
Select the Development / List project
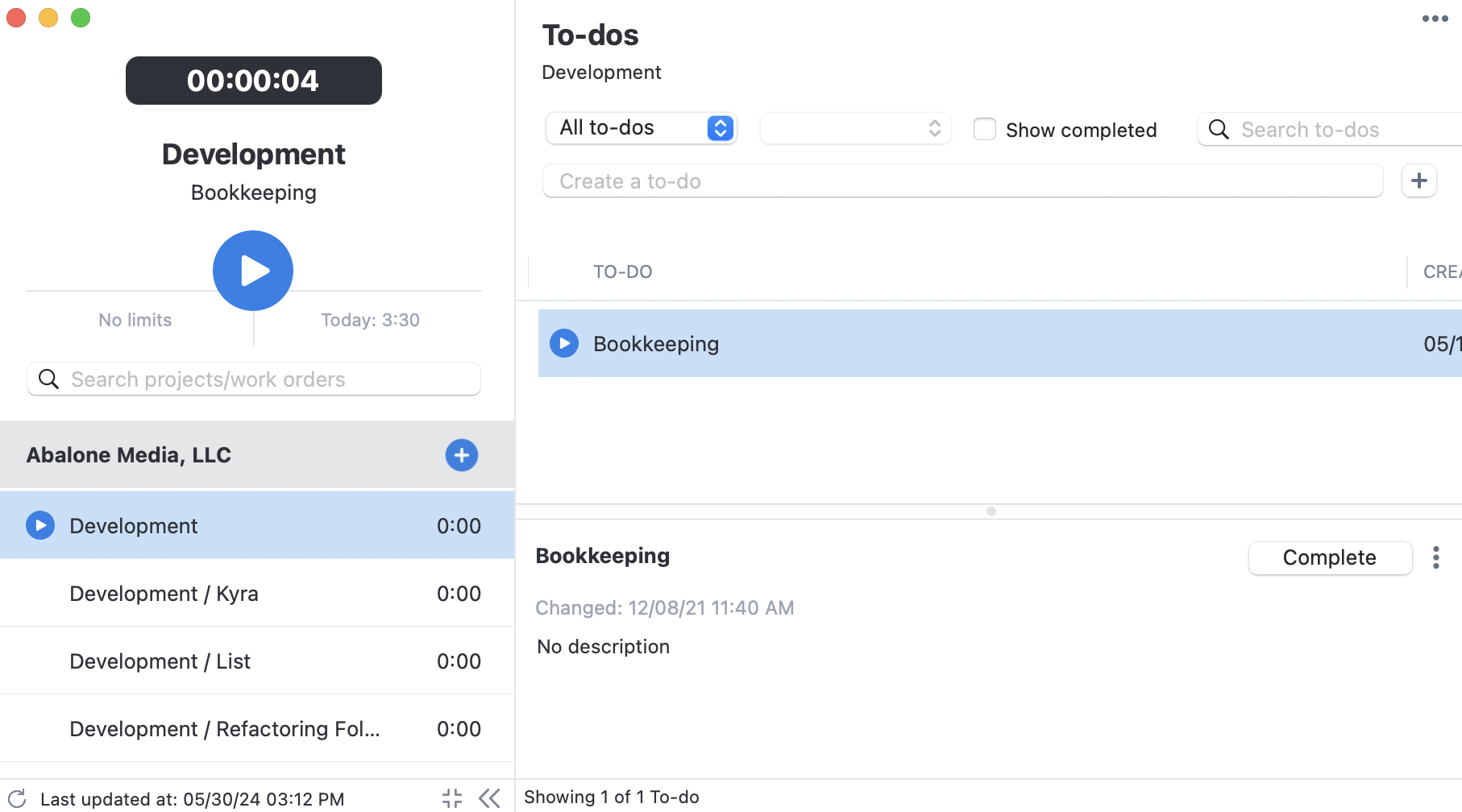[257, 661]
